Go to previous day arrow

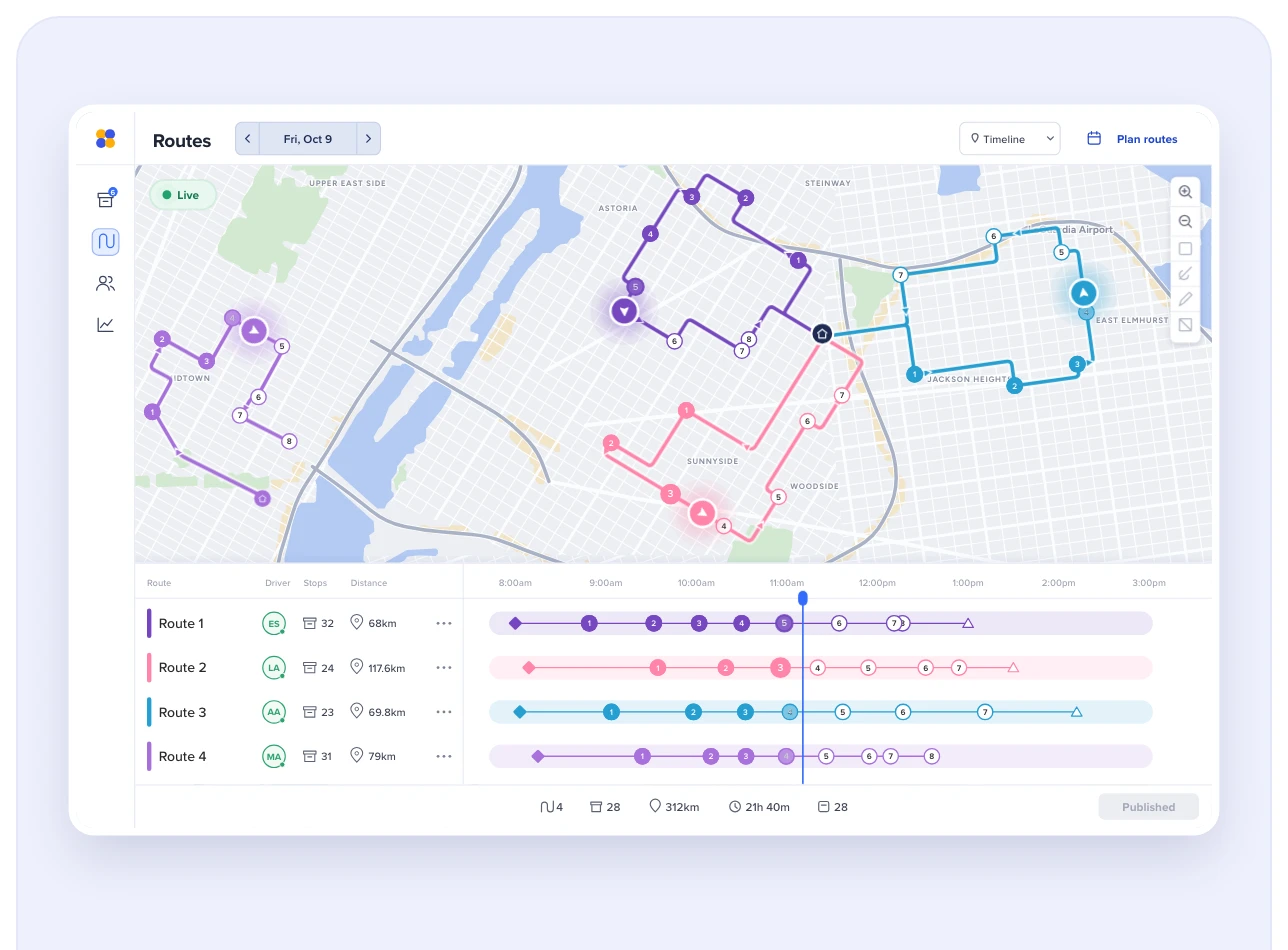point(247,139)
